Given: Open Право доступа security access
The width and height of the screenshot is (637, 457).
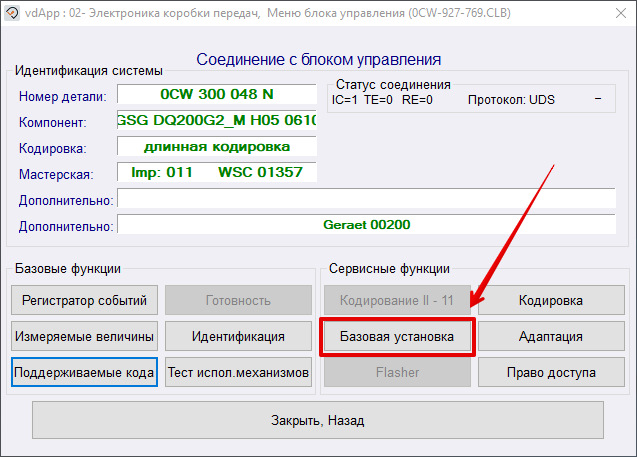Looking at the screenshot, I should click(551, 372).
